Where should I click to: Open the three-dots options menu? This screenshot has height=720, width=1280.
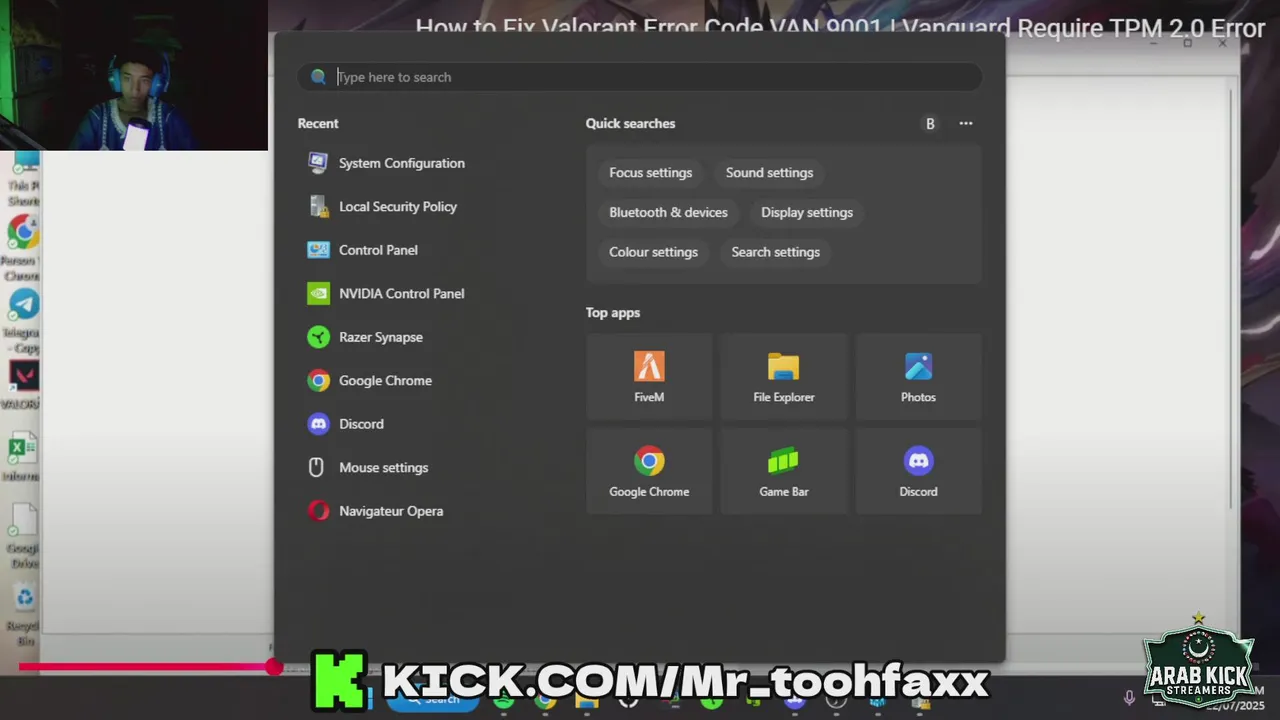tap(966, 123)
